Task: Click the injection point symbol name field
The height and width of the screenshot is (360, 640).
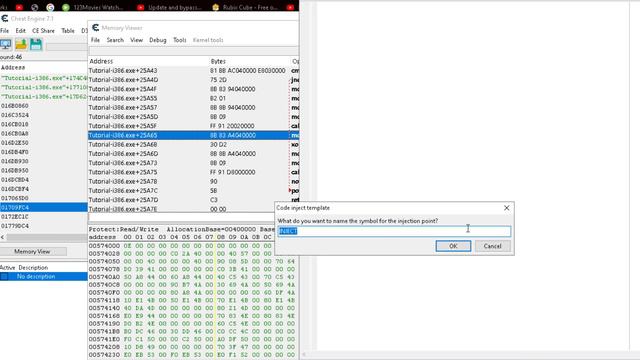Action: (394, 231)
